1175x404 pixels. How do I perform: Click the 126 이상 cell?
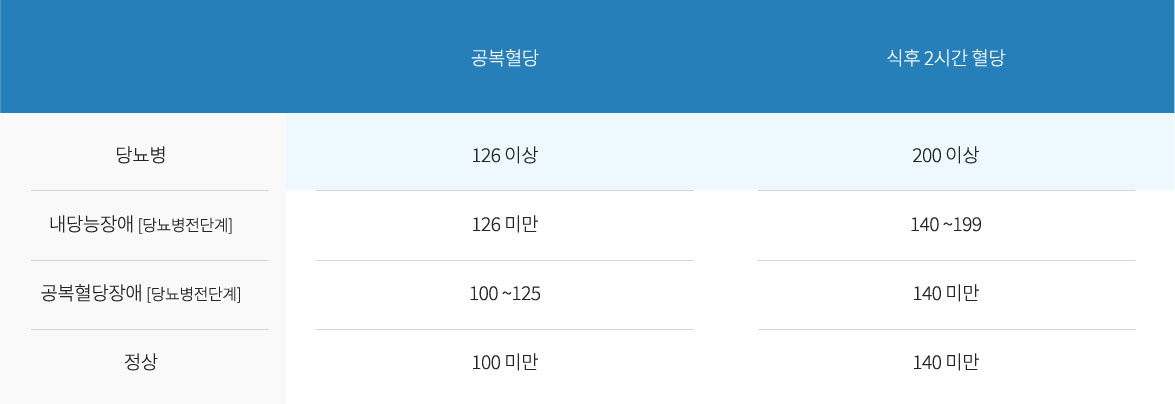[504, 155]
